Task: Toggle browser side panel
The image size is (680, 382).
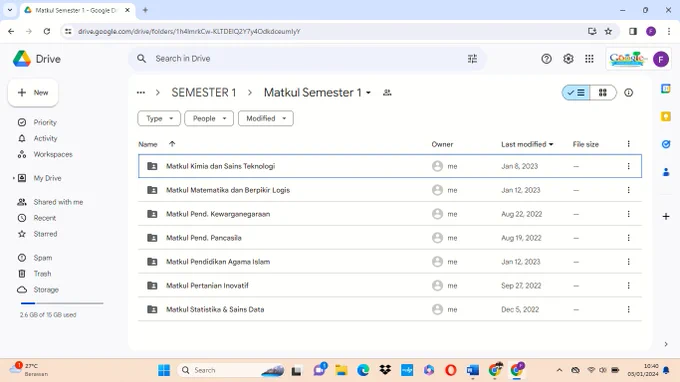Action: 633,31
